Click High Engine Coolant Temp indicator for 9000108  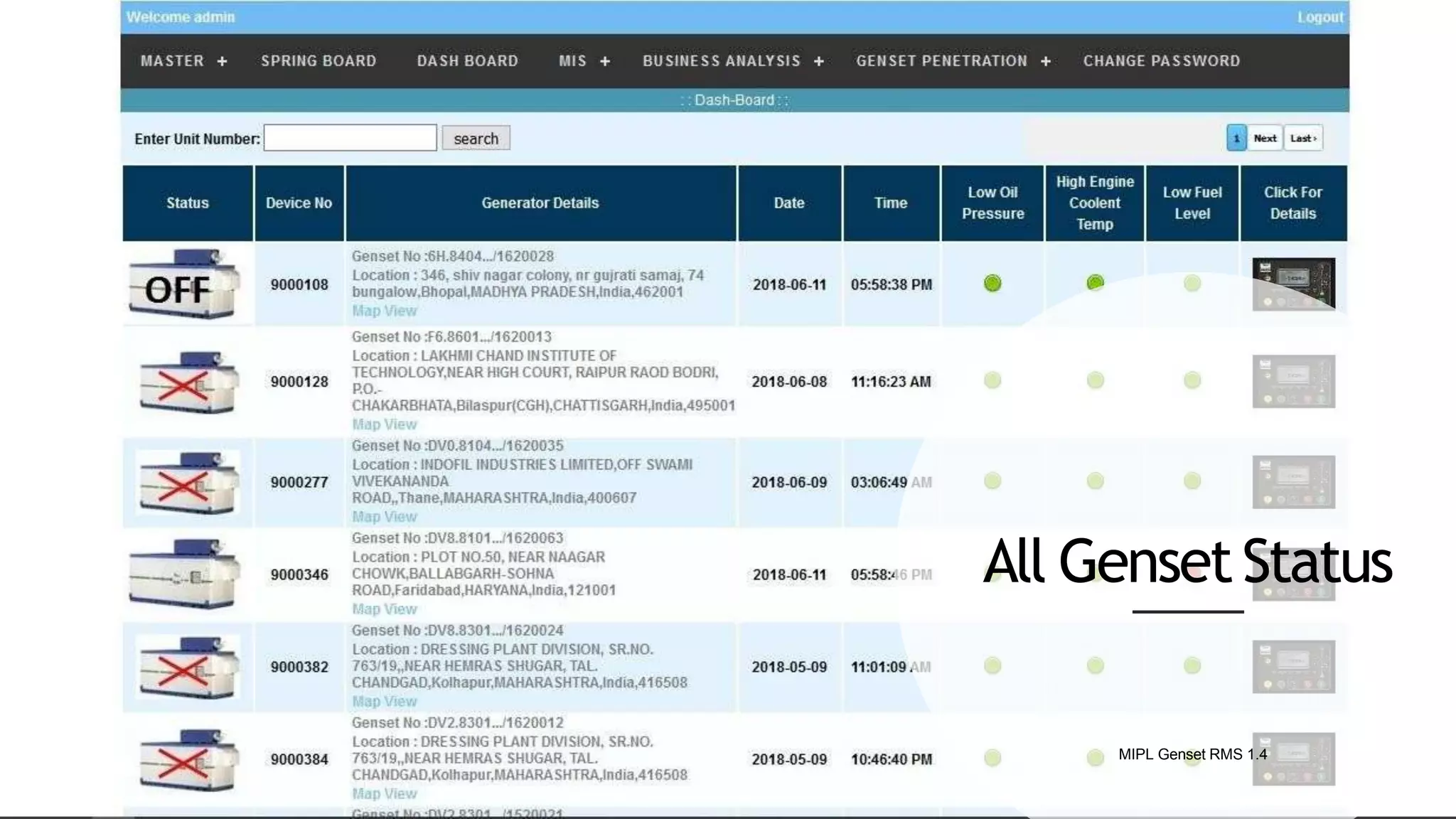[1095, 283]
